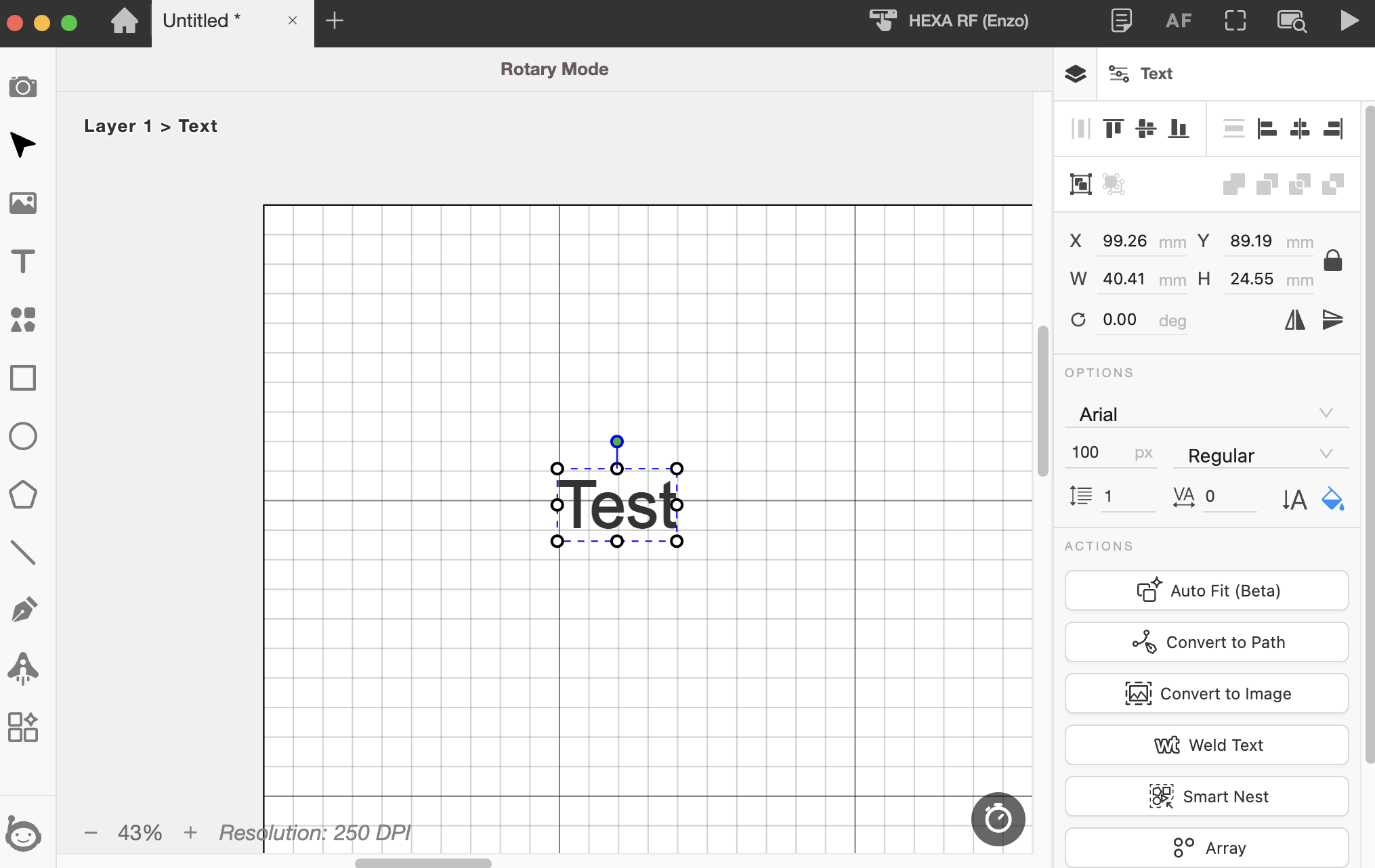Open the camera preview tool
The image size is (1375, 868).
23,87
